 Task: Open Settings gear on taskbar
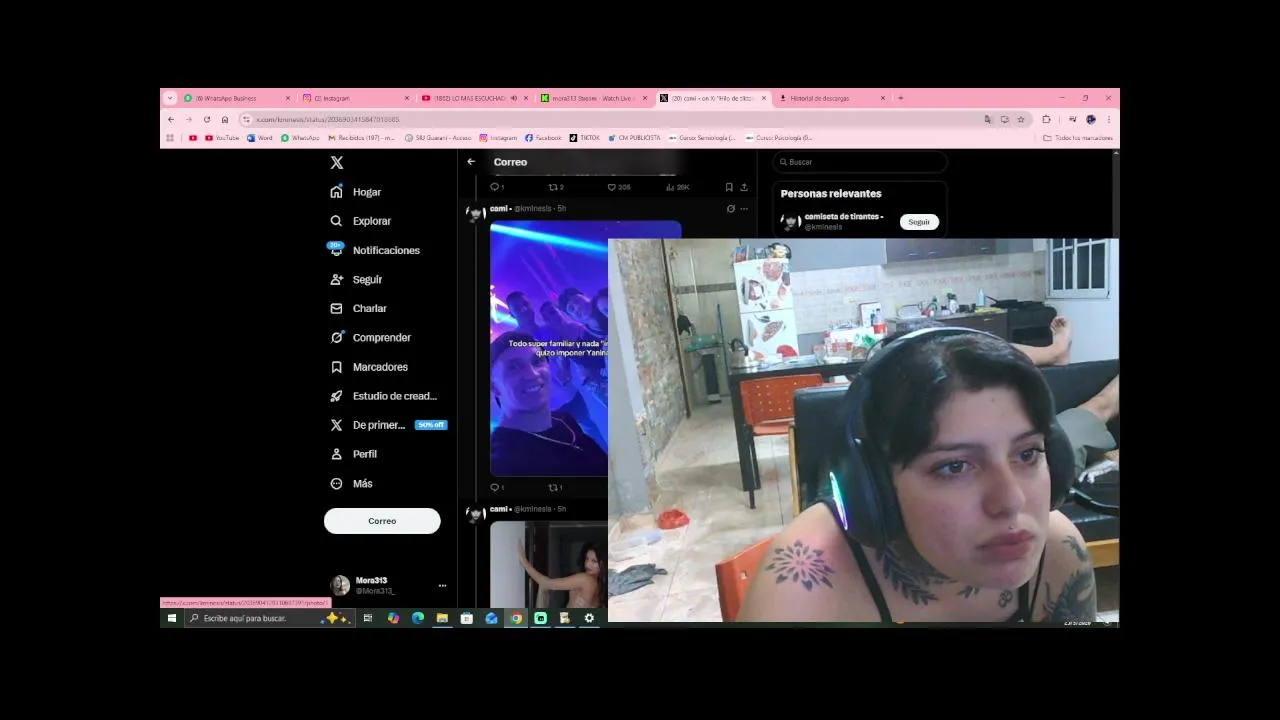coord(589,618)
